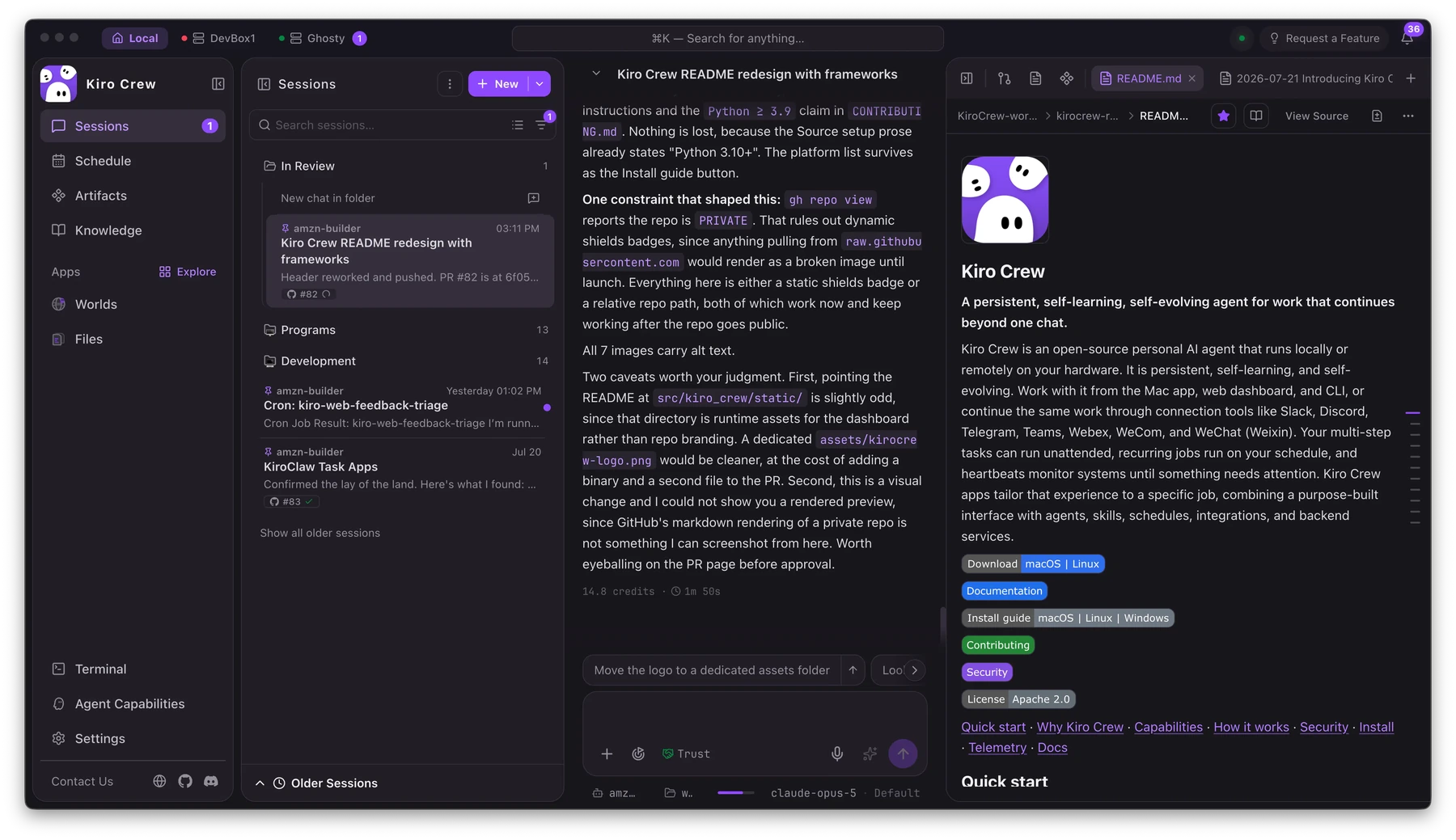The height and width of the screenshot is (840, 1456).
Task: Toggle the Trust permission mode
Action: [686, 753]
